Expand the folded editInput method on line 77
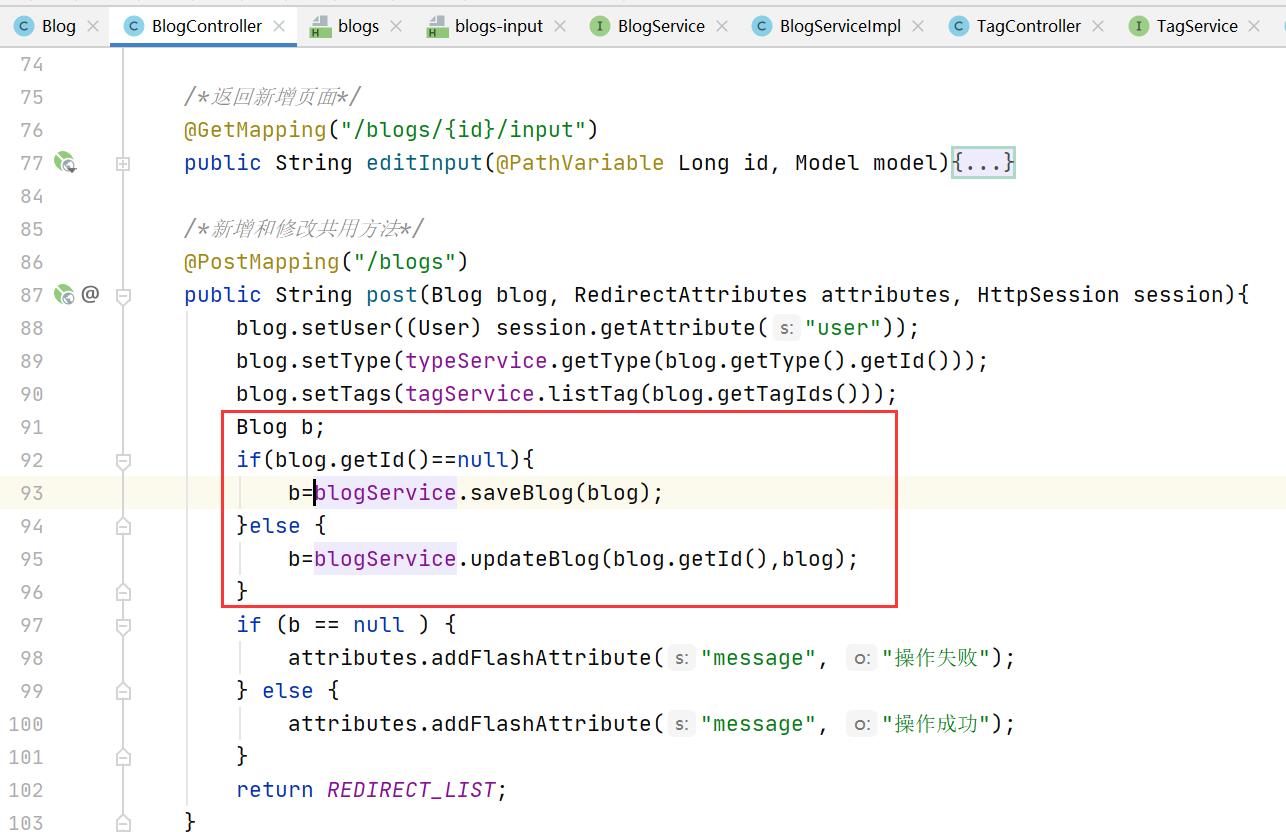 pyautogui.click(x=123, y=163)
